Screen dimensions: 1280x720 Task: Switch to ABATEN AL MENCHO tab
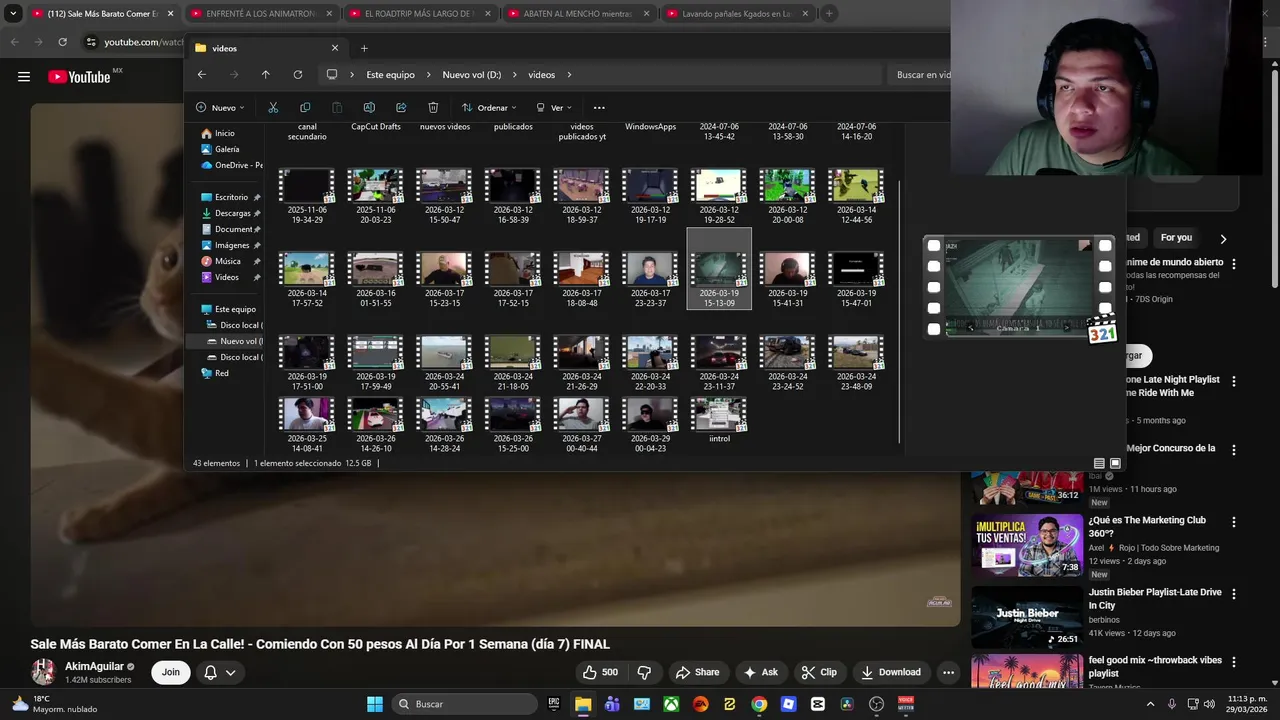tap(577, 14)
